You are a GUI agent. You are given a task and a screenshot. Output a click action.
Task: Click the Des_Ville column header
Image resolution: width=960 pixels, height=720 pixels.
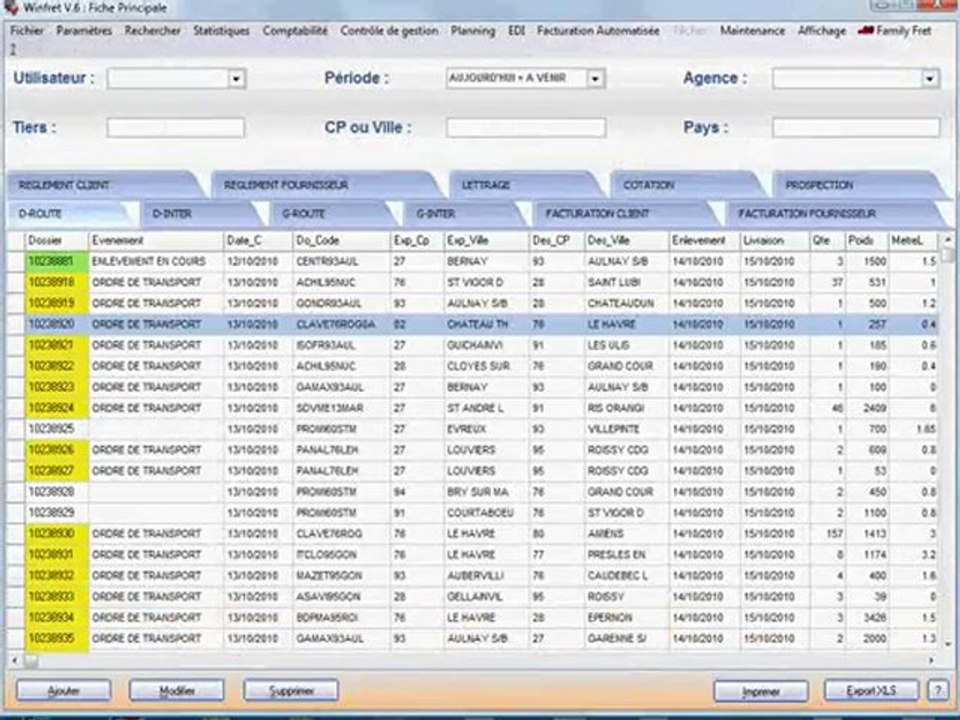[x=627, y=241]
